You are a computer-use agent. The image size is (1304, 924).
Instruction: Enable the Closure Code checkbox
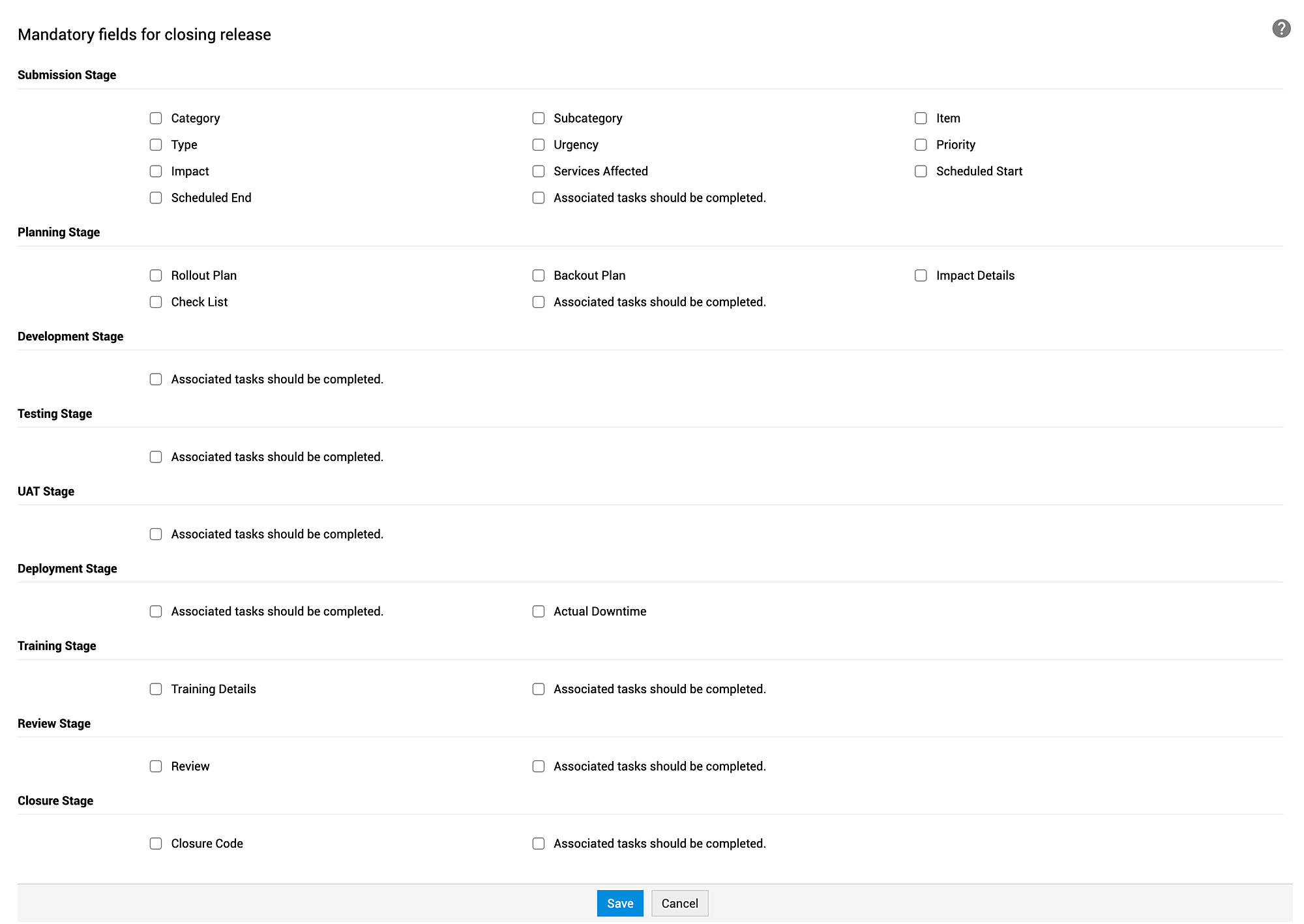[x=156, y=844]
